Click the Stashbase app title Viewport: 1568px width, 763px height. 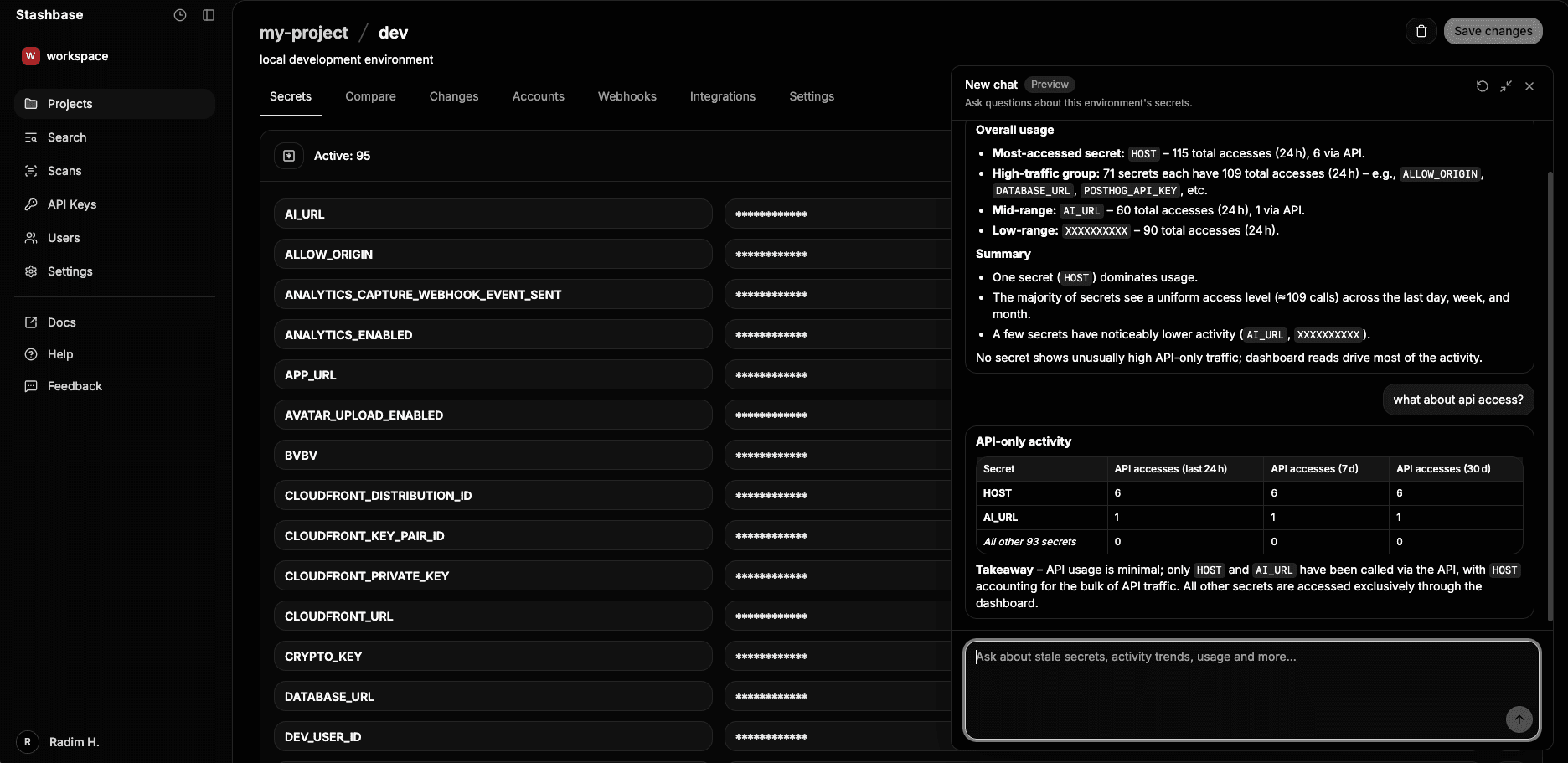click(x=49, y=15)
